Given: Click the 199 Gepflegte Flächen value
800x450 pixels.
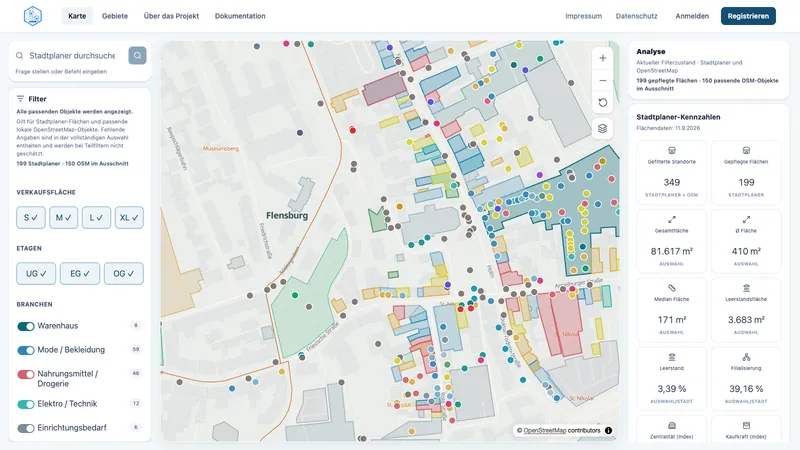Looking at the screenshot, I should (746, 182).
